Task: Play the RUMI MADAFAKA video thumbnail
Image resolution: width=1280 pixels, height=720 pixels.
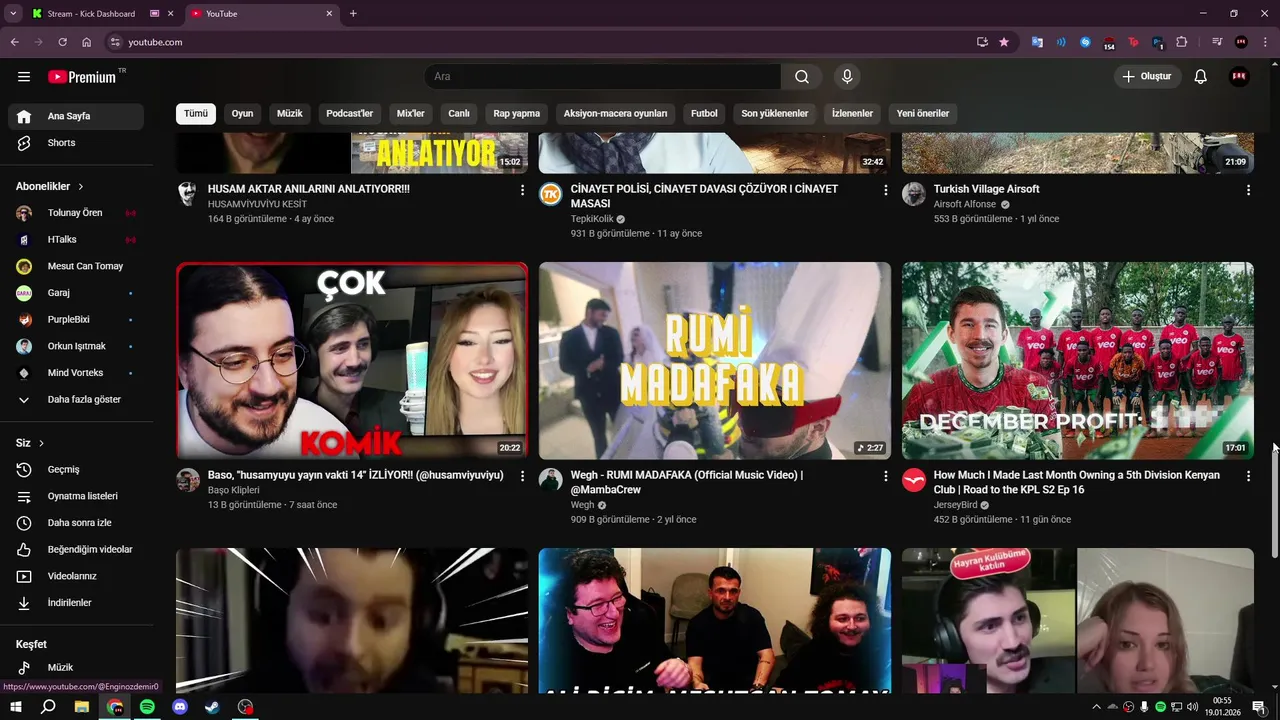Action: pyautogui.click(x=715, y=361)
